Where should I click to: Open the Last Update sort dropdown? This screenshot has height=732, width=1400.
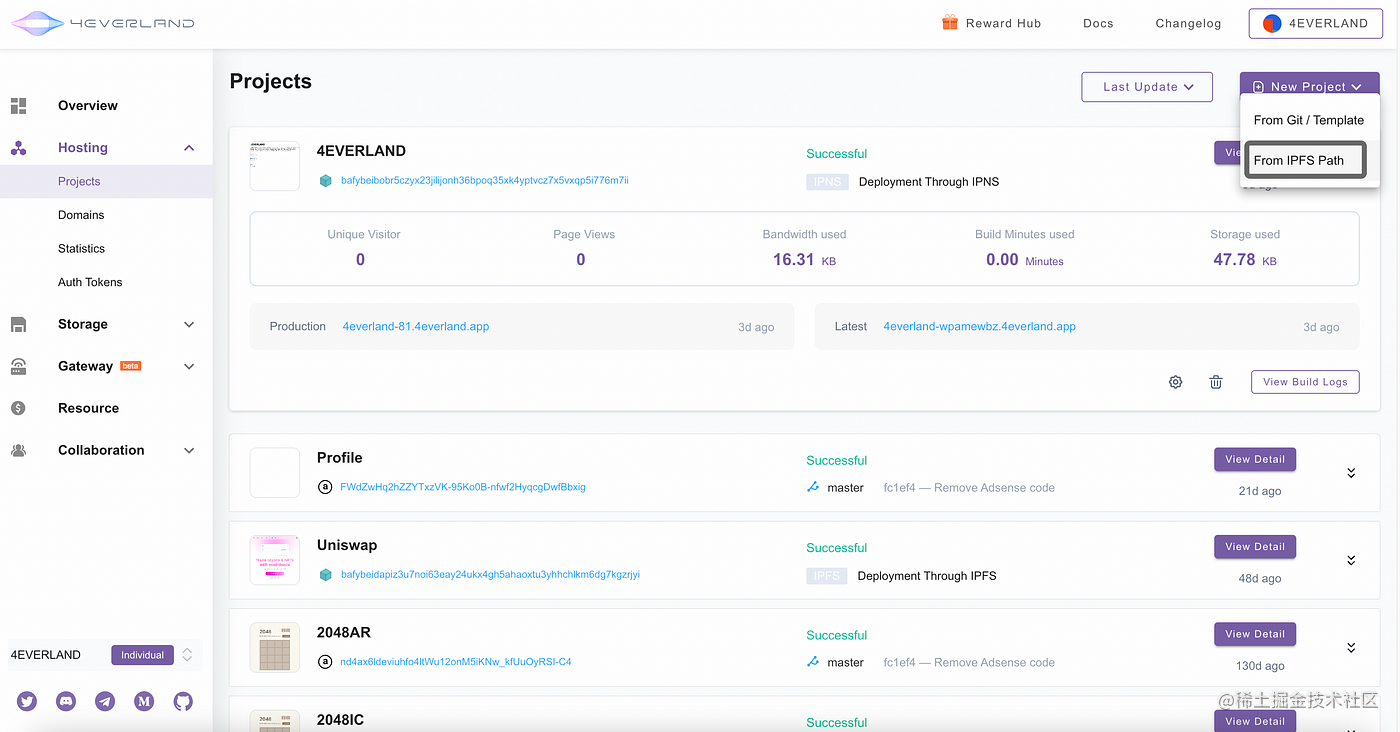(1147, 87)
